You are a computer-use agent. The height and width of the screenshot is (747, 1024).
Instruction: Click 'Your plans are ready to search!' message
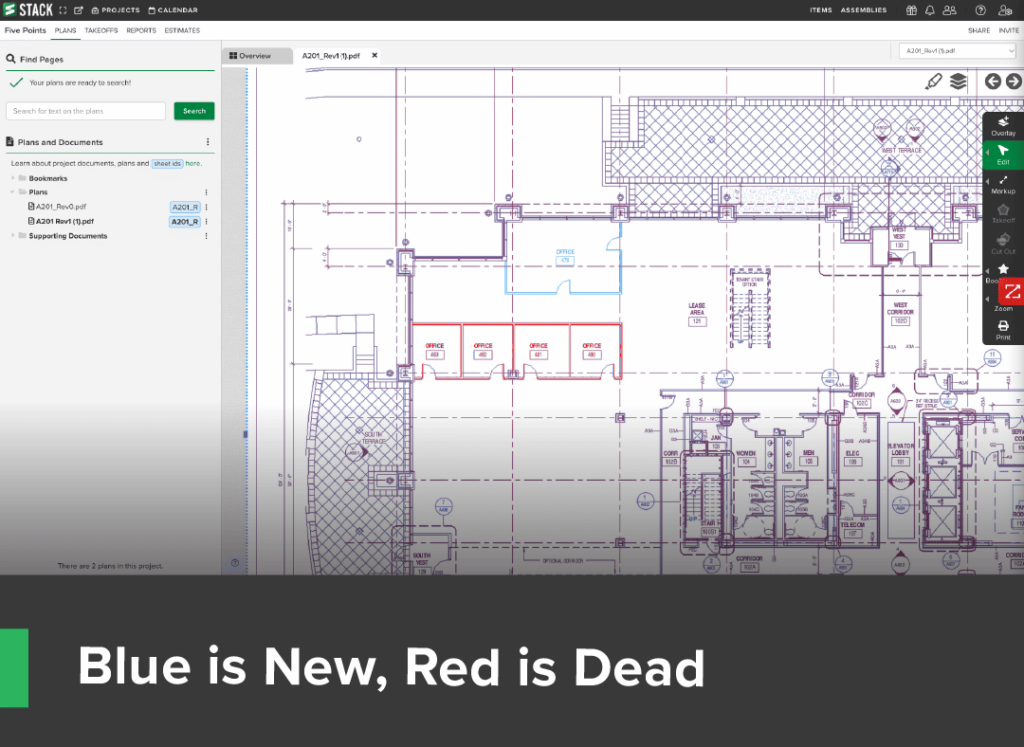(x=80, y=83)
